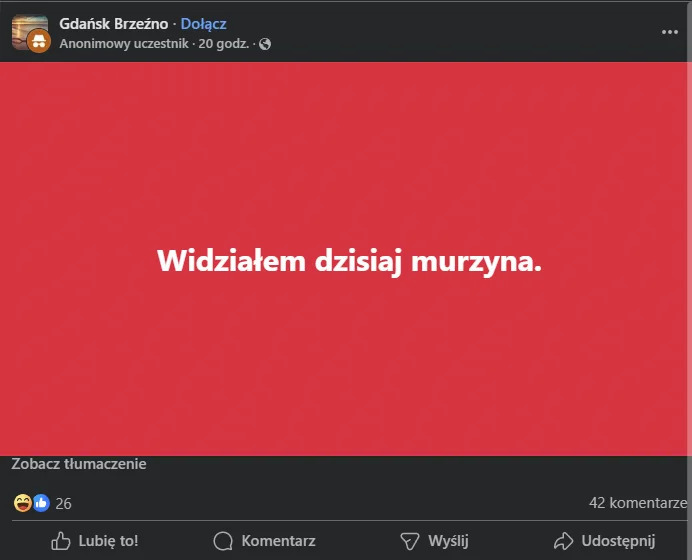
Task: Expand the 42 komentarze comments list
Action: click(638, 503)
